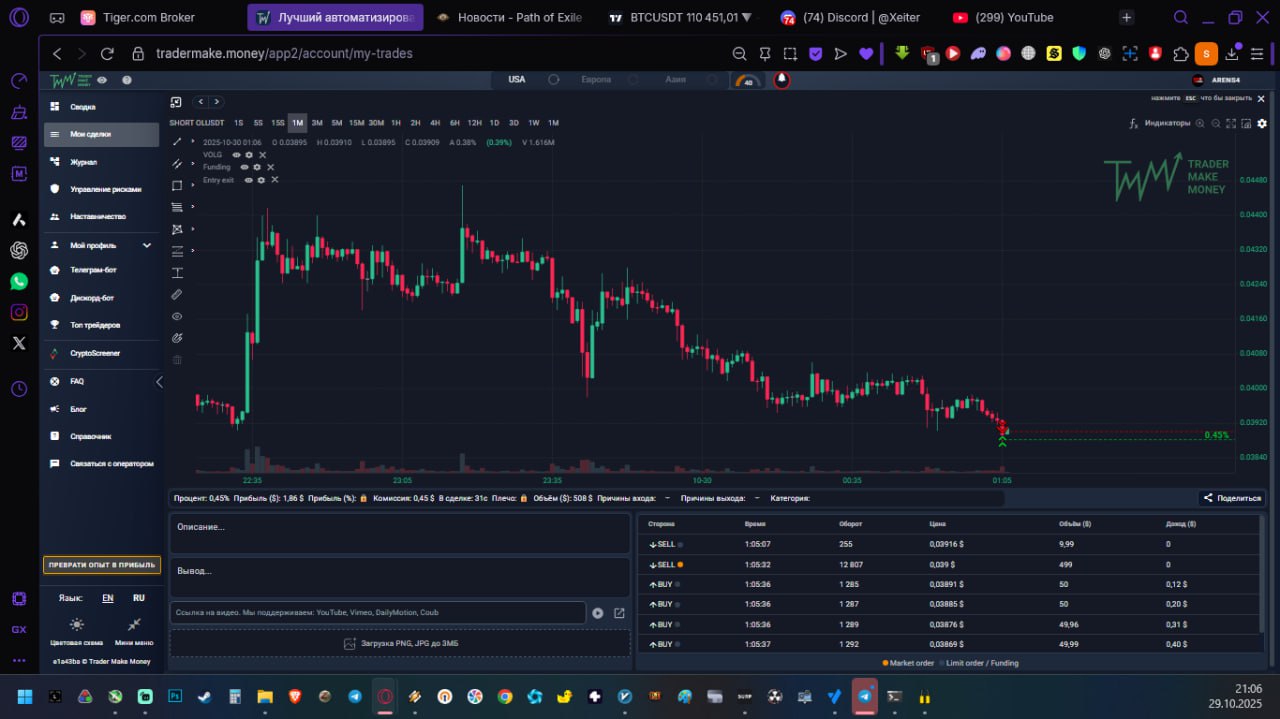Select the pattern drawing tool
Viewport: 1280px width, 719px height.
[178, 229]
